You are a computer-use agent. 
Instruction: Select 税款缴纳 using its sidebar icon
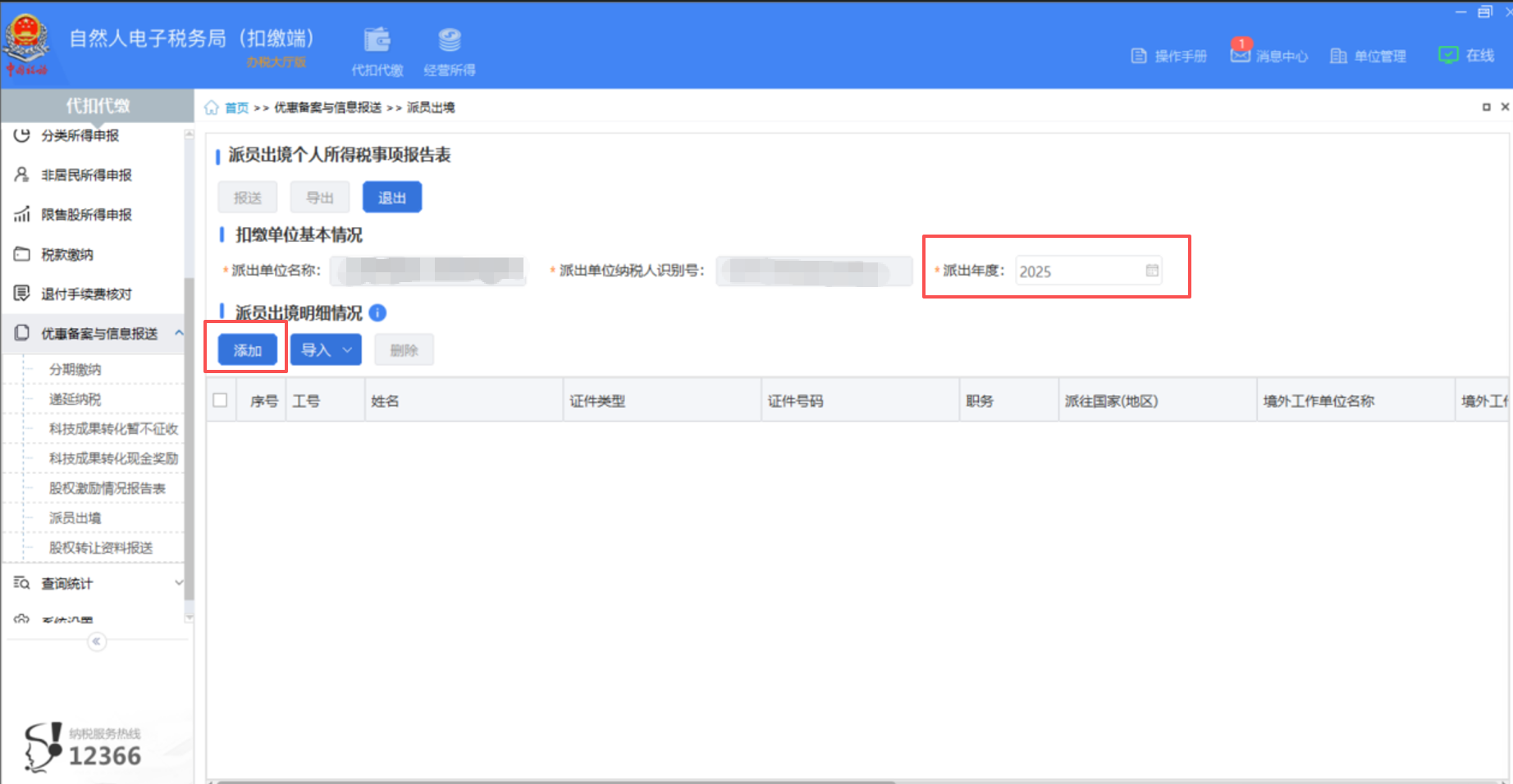(22, 254)
